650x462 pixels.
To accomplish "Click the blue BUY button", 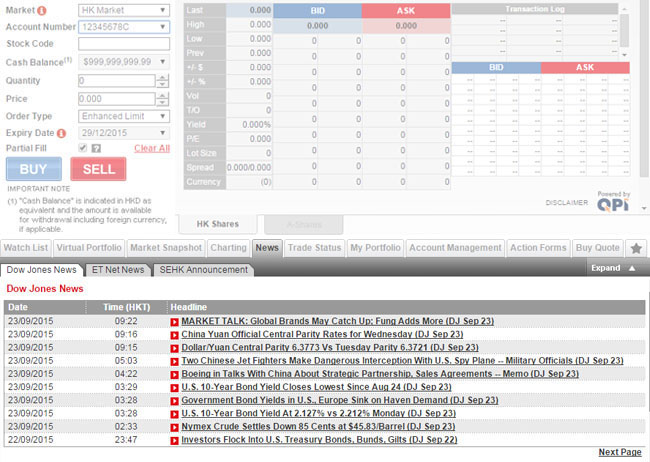I will tap(34, 169).
